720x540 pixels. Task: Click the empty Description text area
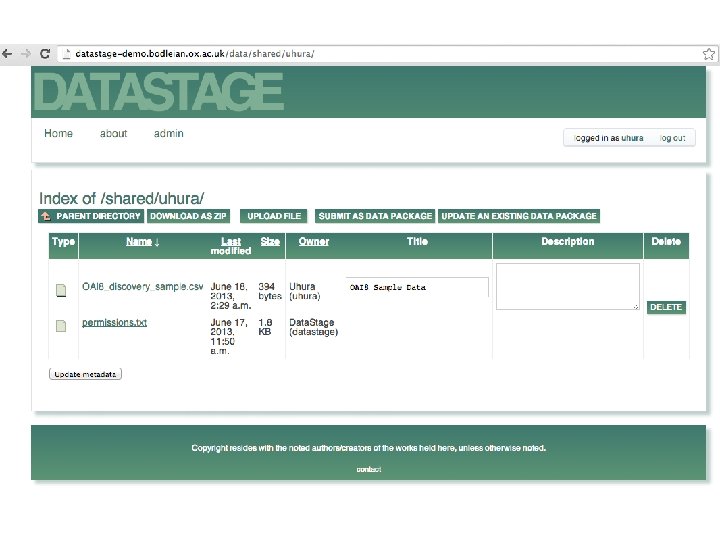(x=568, y=287)
